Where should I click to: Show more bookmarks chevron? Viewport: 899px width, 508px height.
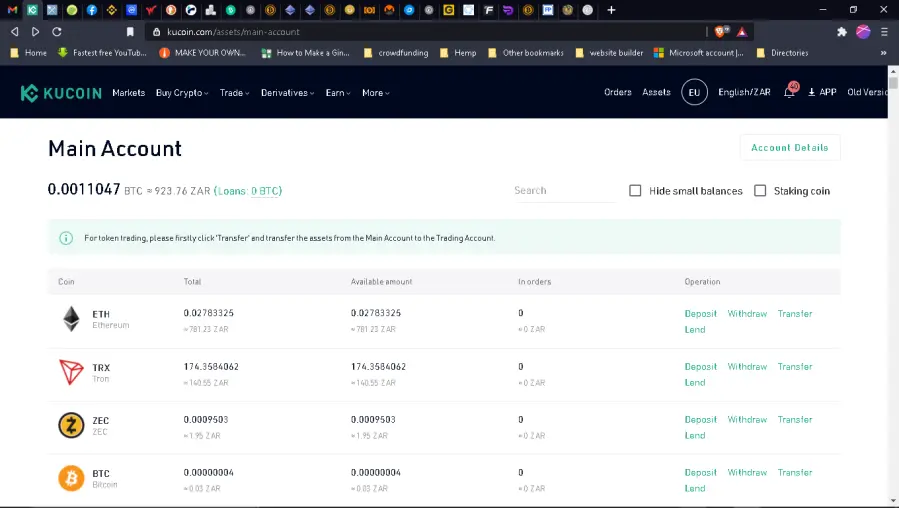click(883, 53)
